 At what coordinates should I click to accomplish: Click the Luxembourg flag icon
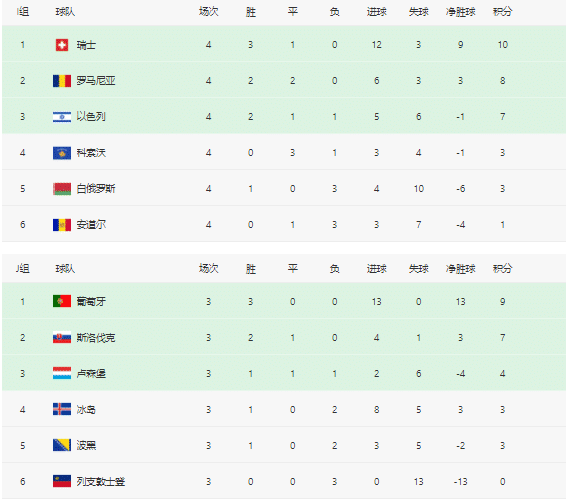[62, 373]
